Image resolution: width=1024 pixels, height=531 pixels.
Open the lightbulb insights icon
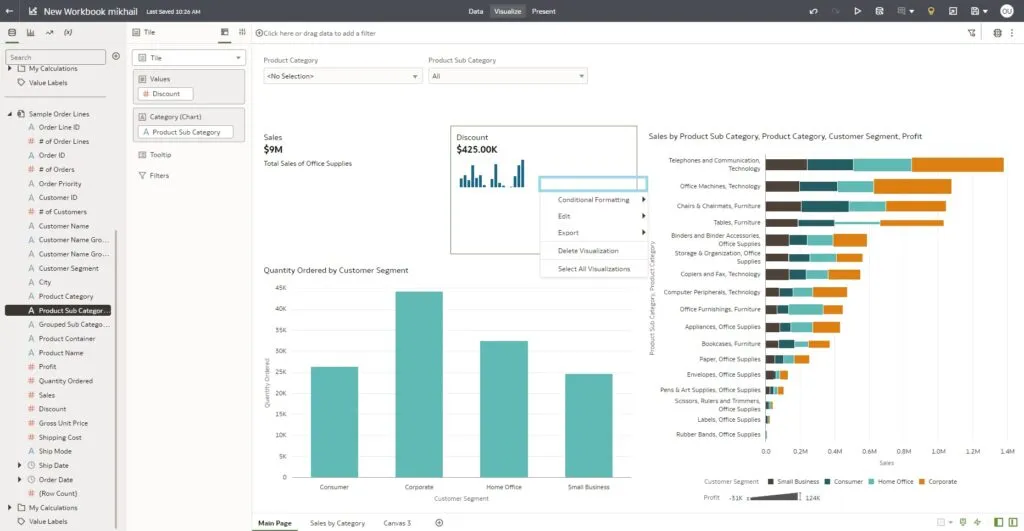(931, 11)
